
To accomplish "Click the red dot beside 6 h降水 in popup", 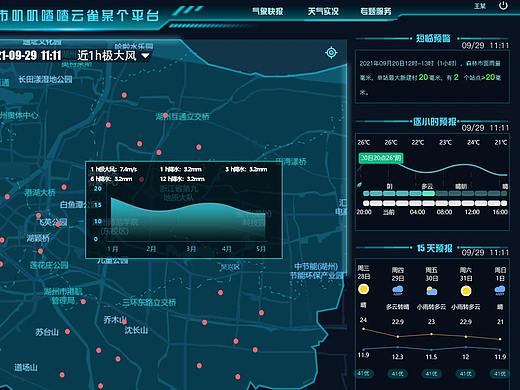I will [x=141, y=179].
